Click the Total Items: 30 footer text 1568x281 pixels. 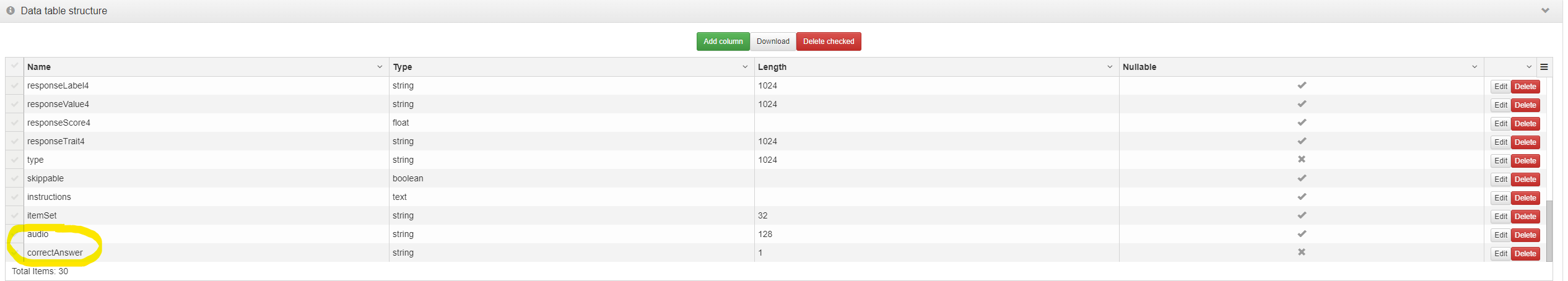(x=40, y=271)
